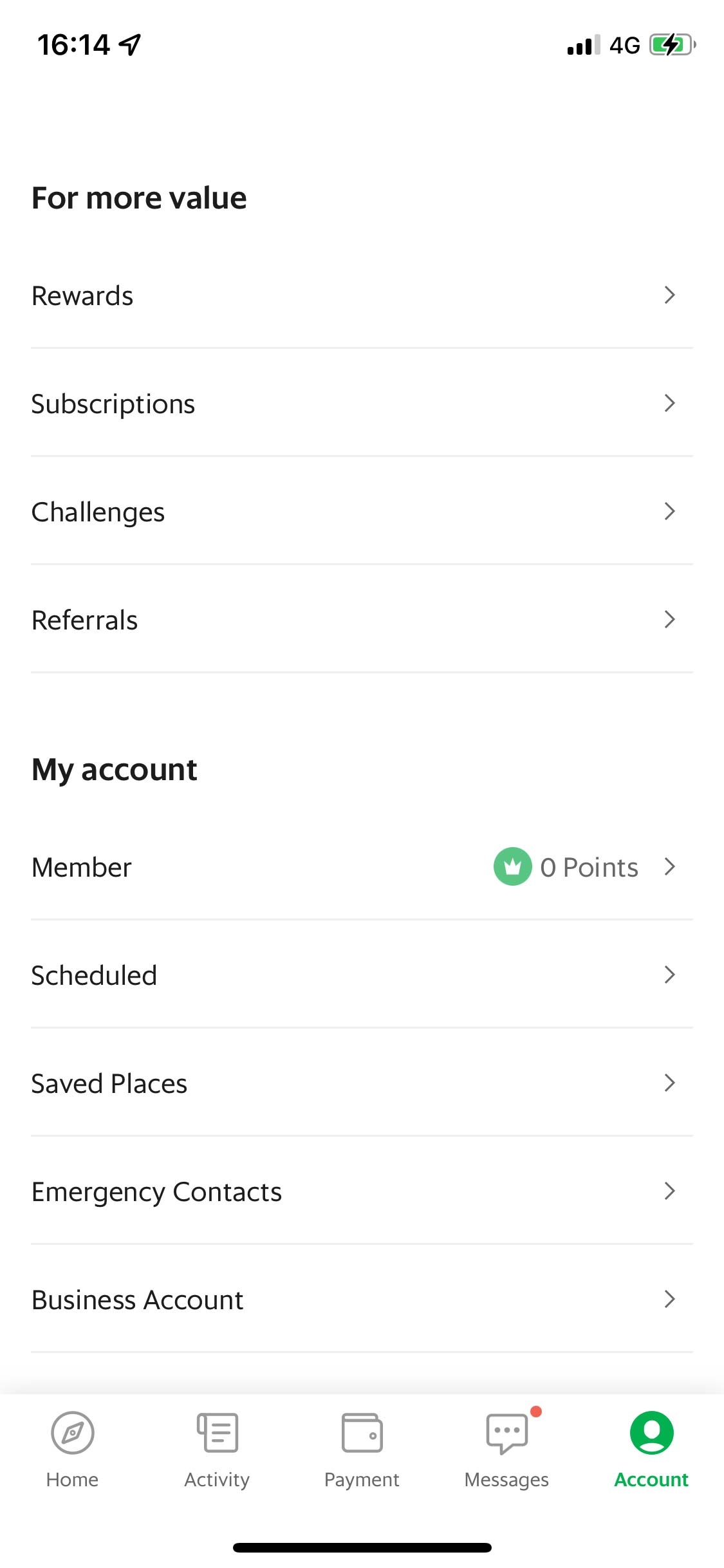View the 0 Points member balance
This screenshot has height=1568, width=724.
tap(589, 867)
